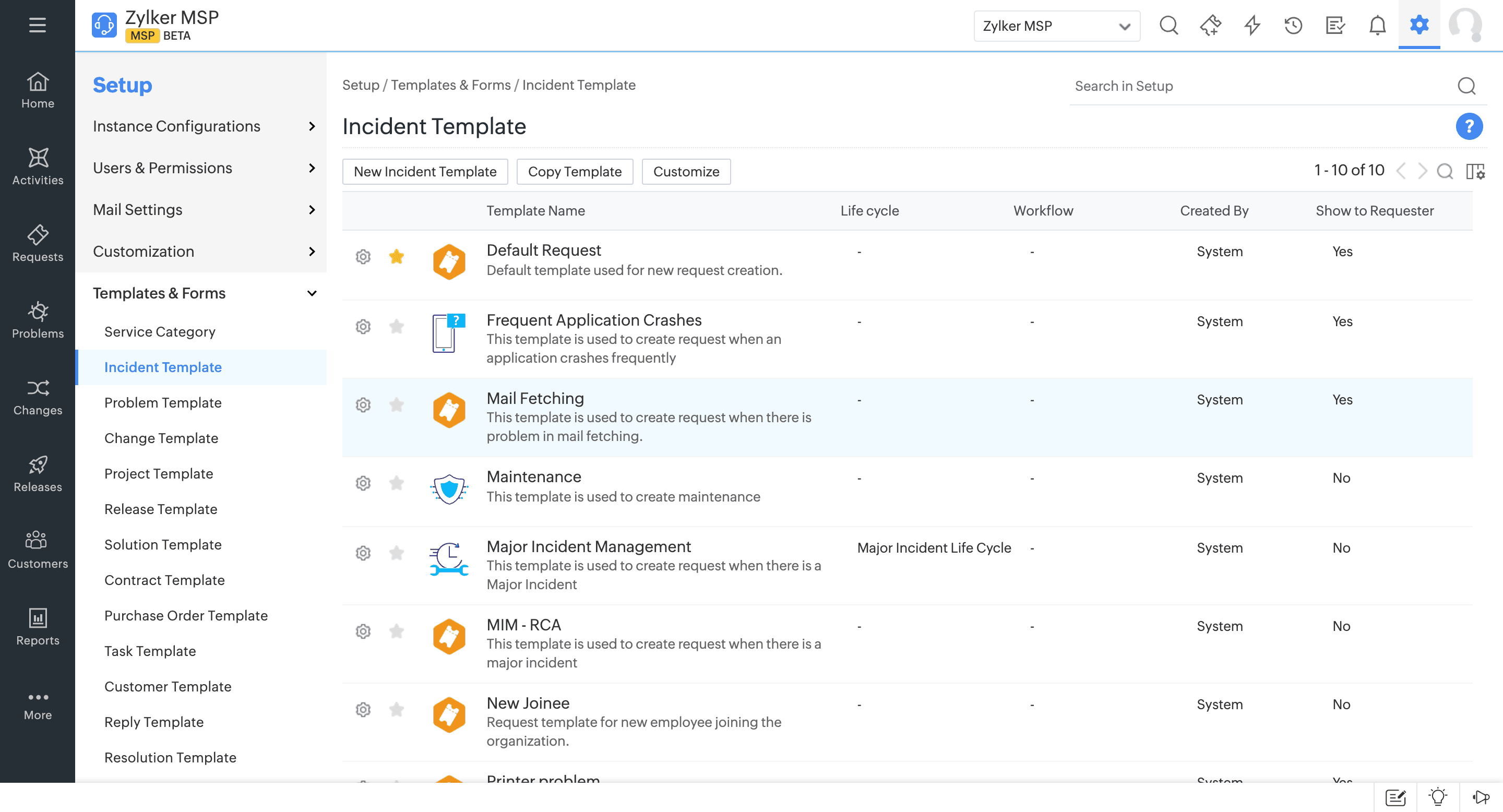
Task: Click the New Incident Template button
Action: point(425,172)
